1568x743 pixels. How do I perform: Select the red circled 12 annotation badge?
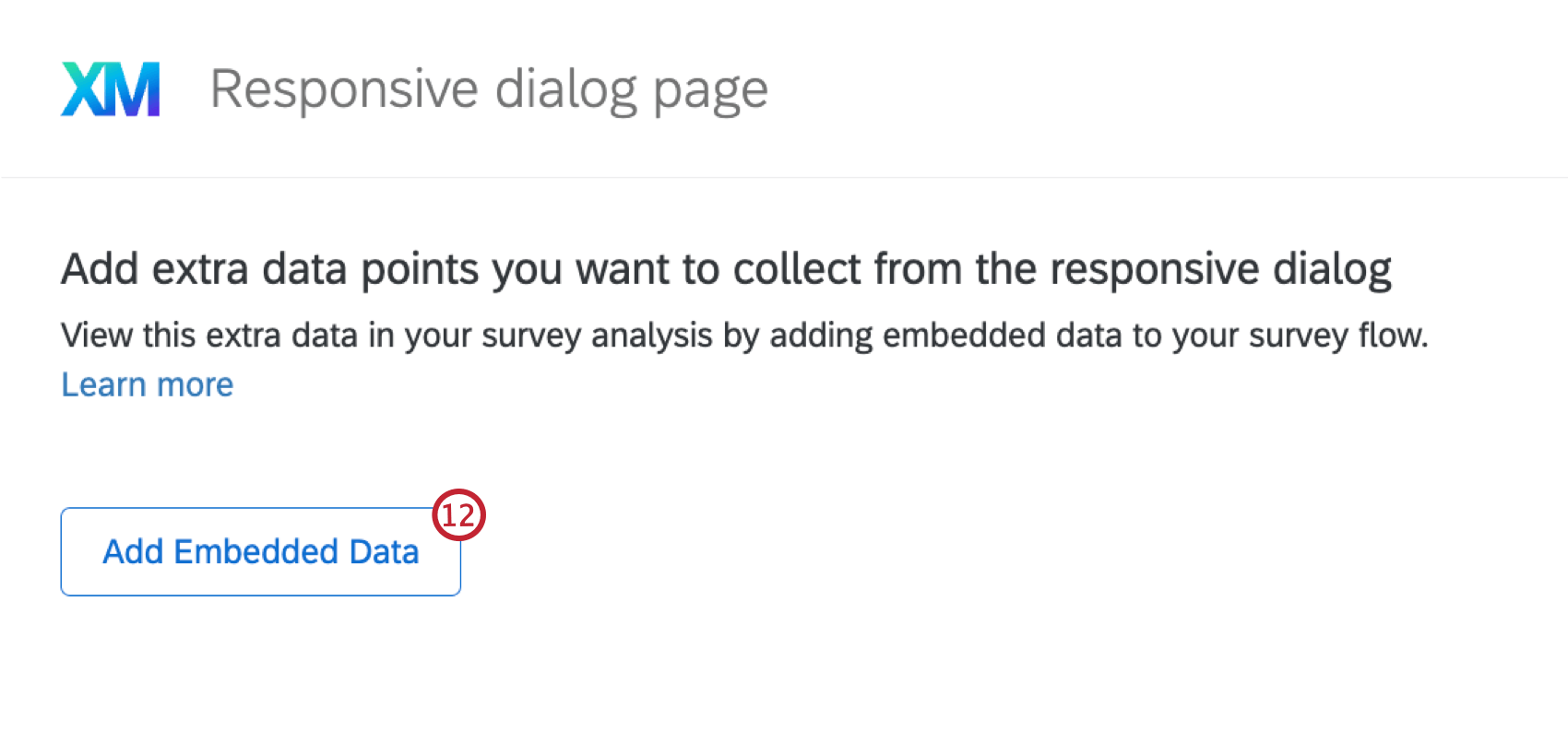tap(458, 514)
